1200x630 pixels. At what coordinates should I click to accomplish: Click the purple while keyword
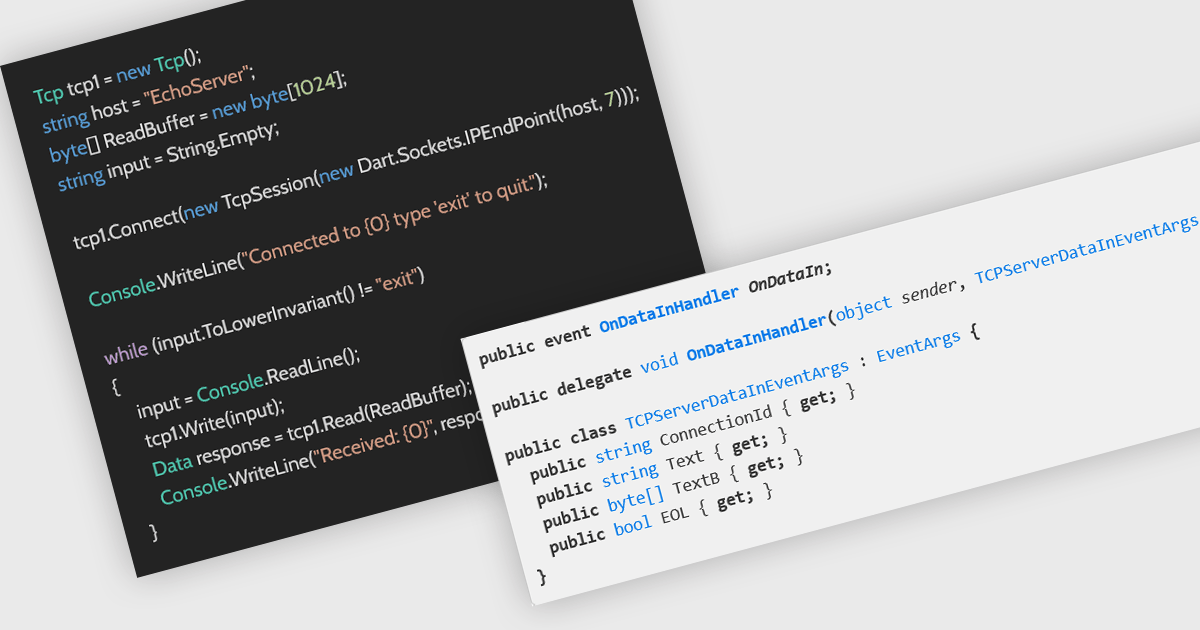[x=126, y=353]
